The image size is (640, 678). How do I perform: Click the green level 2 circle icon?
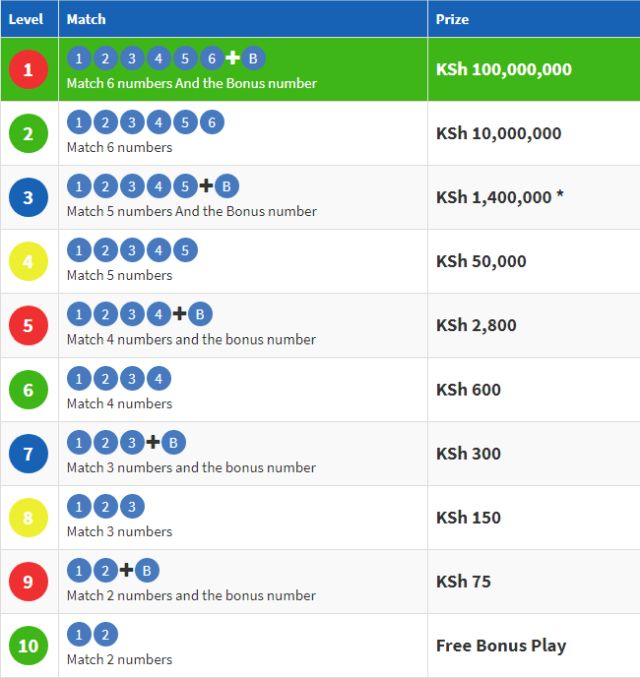[28, 134]
